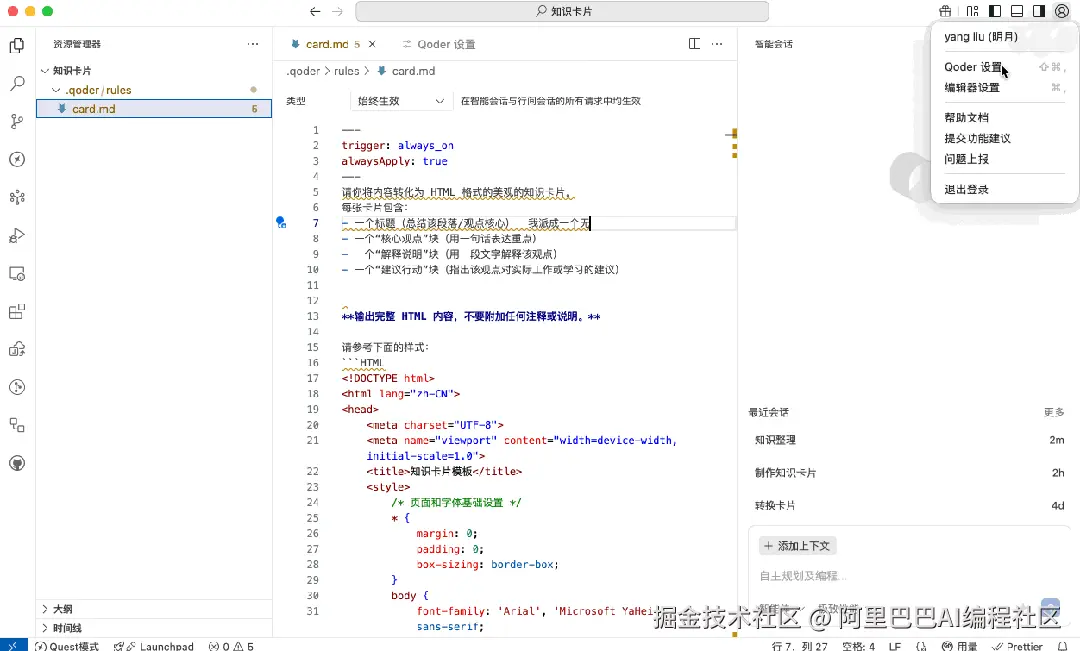
Task: Expand the 大纲 outline section
Action: [45, 609]
